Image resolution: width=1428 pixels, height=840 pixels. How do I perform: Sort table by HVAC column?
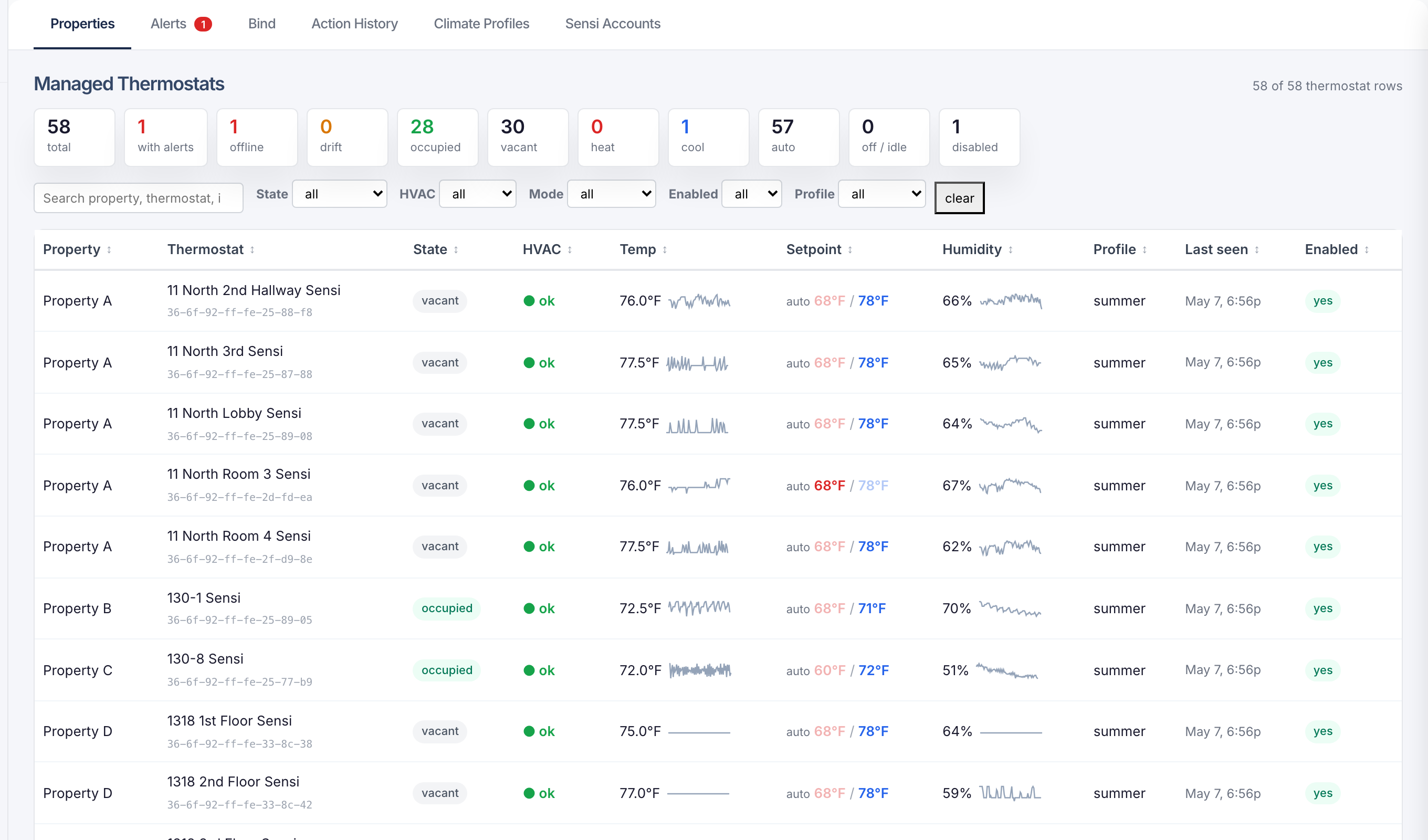[x=547, y=249]
